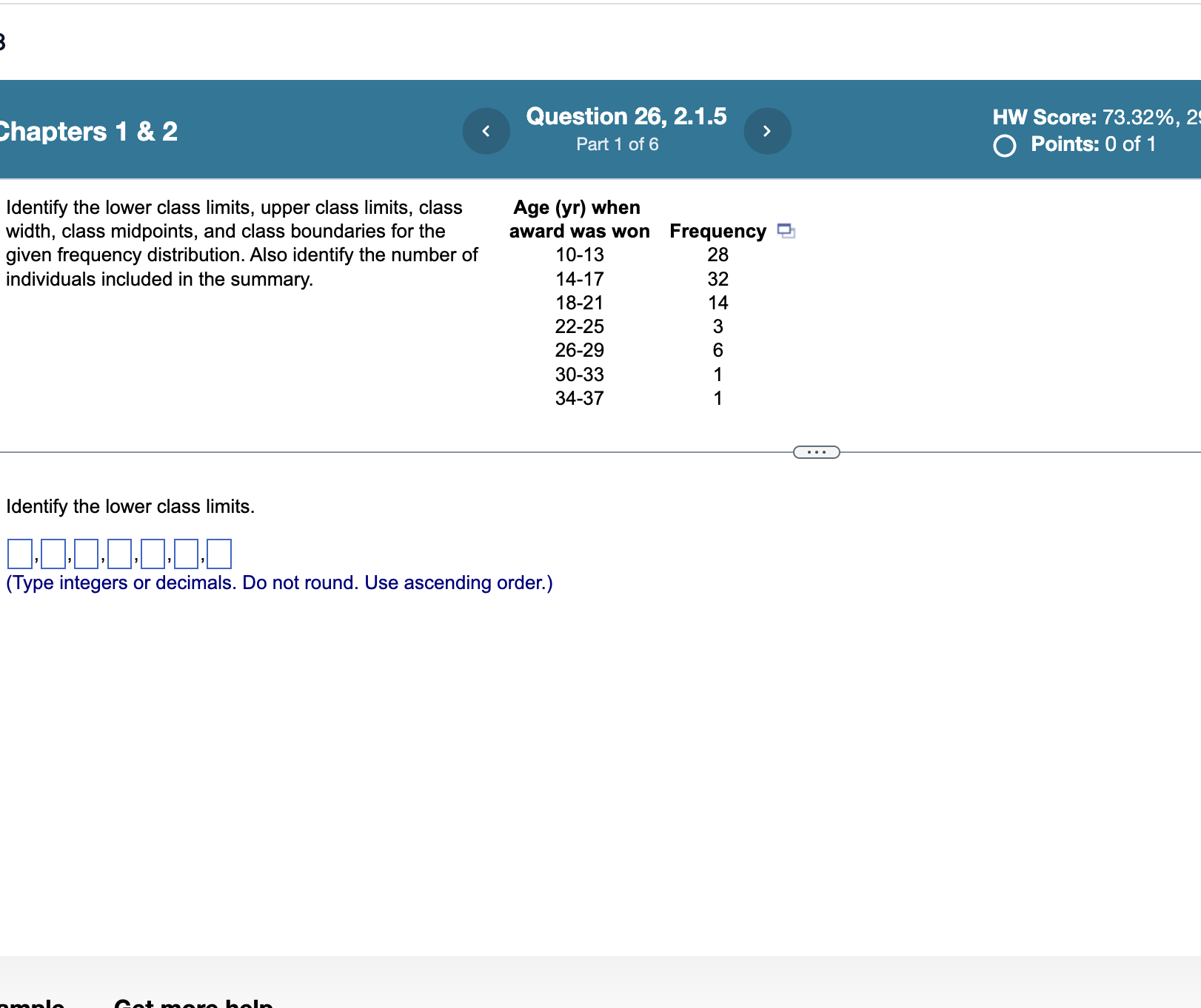Viewport: 1201px width, 1008px height.
Task: Click the fifth lower class limit box
Action: [153, 554]
